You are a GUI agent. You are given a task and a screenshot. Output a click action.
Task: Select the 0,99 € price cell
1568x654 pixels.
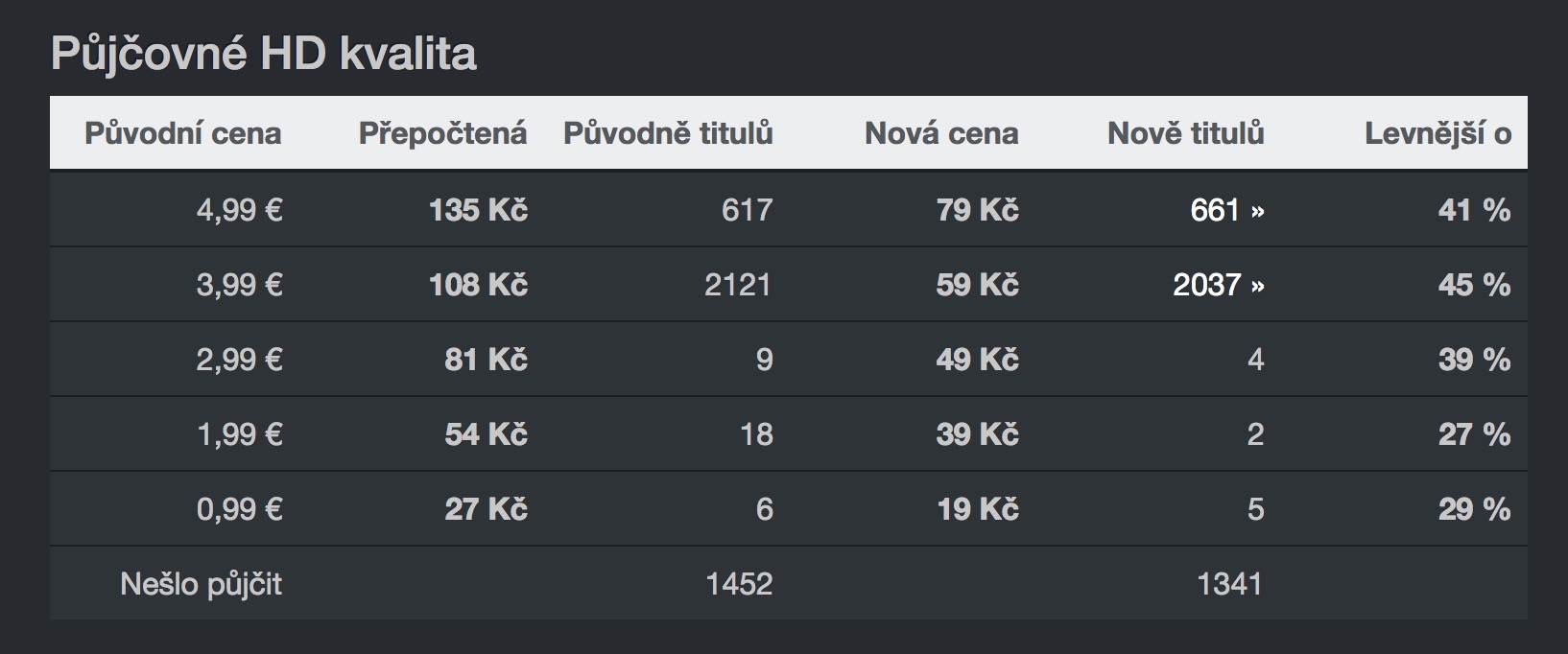239,509
